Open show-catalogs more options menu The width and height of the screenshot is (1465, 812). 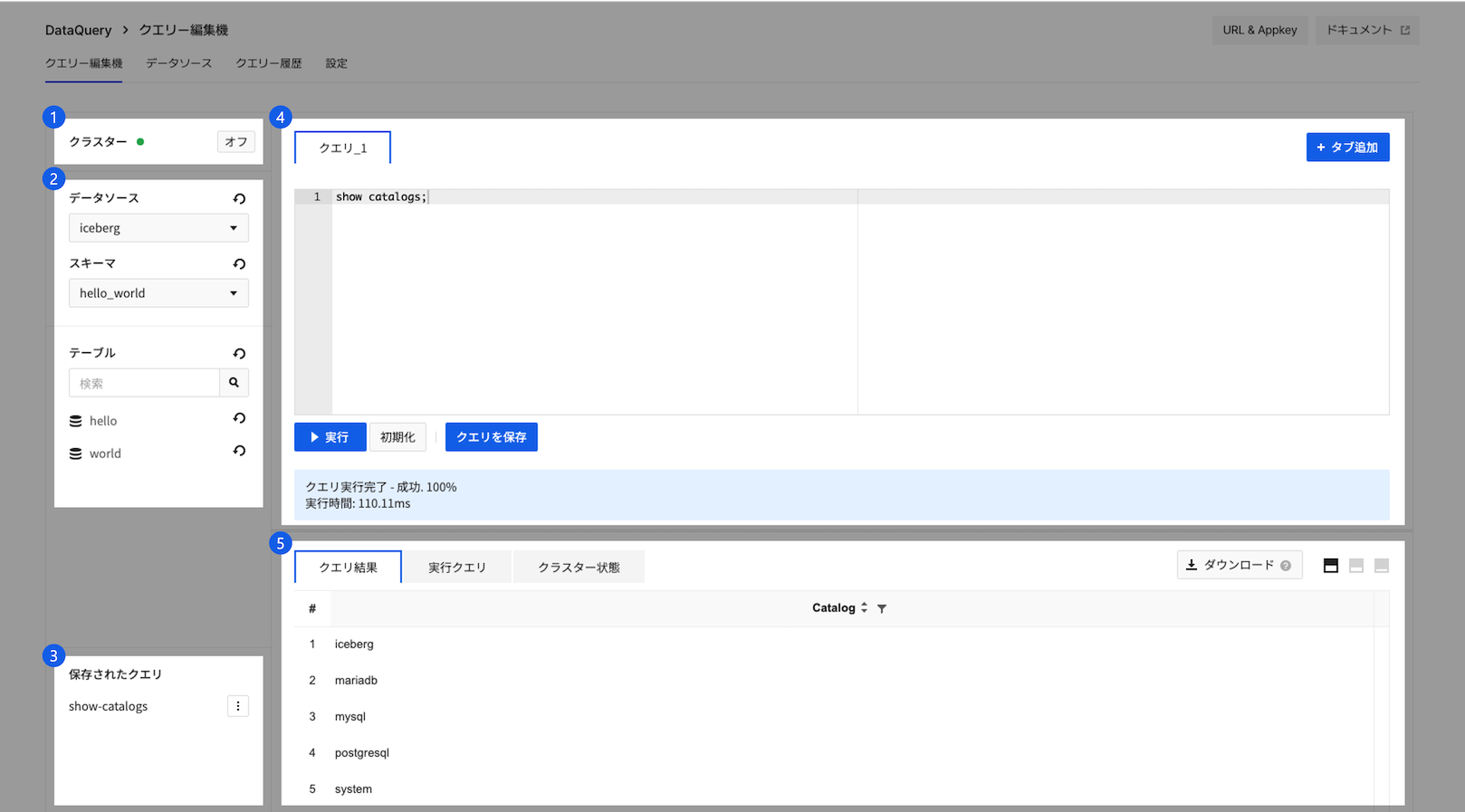click(x=238, y=706)
